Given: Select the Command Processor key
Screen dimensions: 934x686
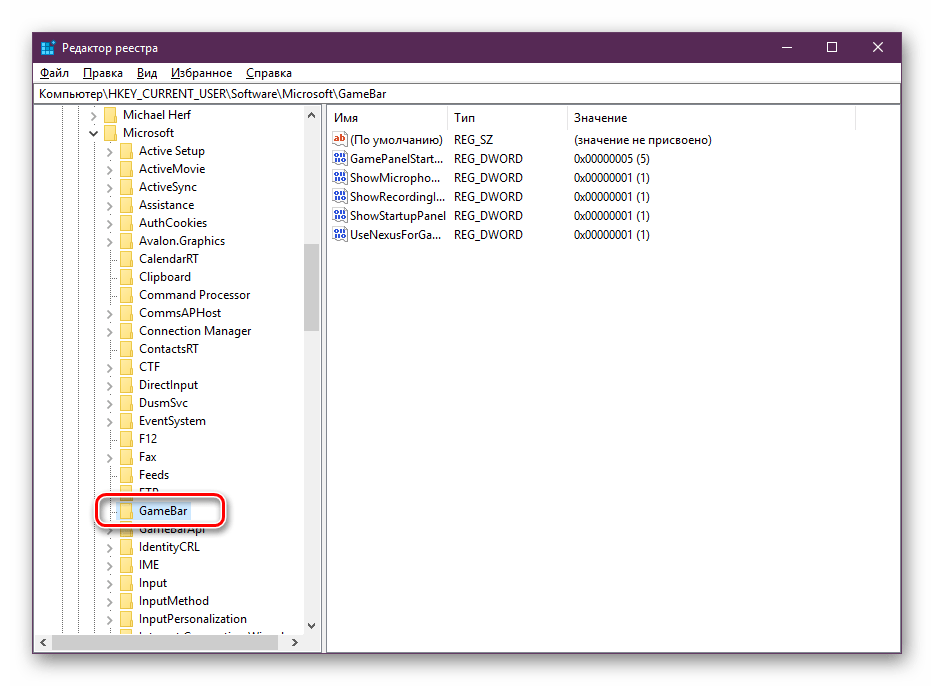Looking at the screenshot, I should click(x=194, y=295).
